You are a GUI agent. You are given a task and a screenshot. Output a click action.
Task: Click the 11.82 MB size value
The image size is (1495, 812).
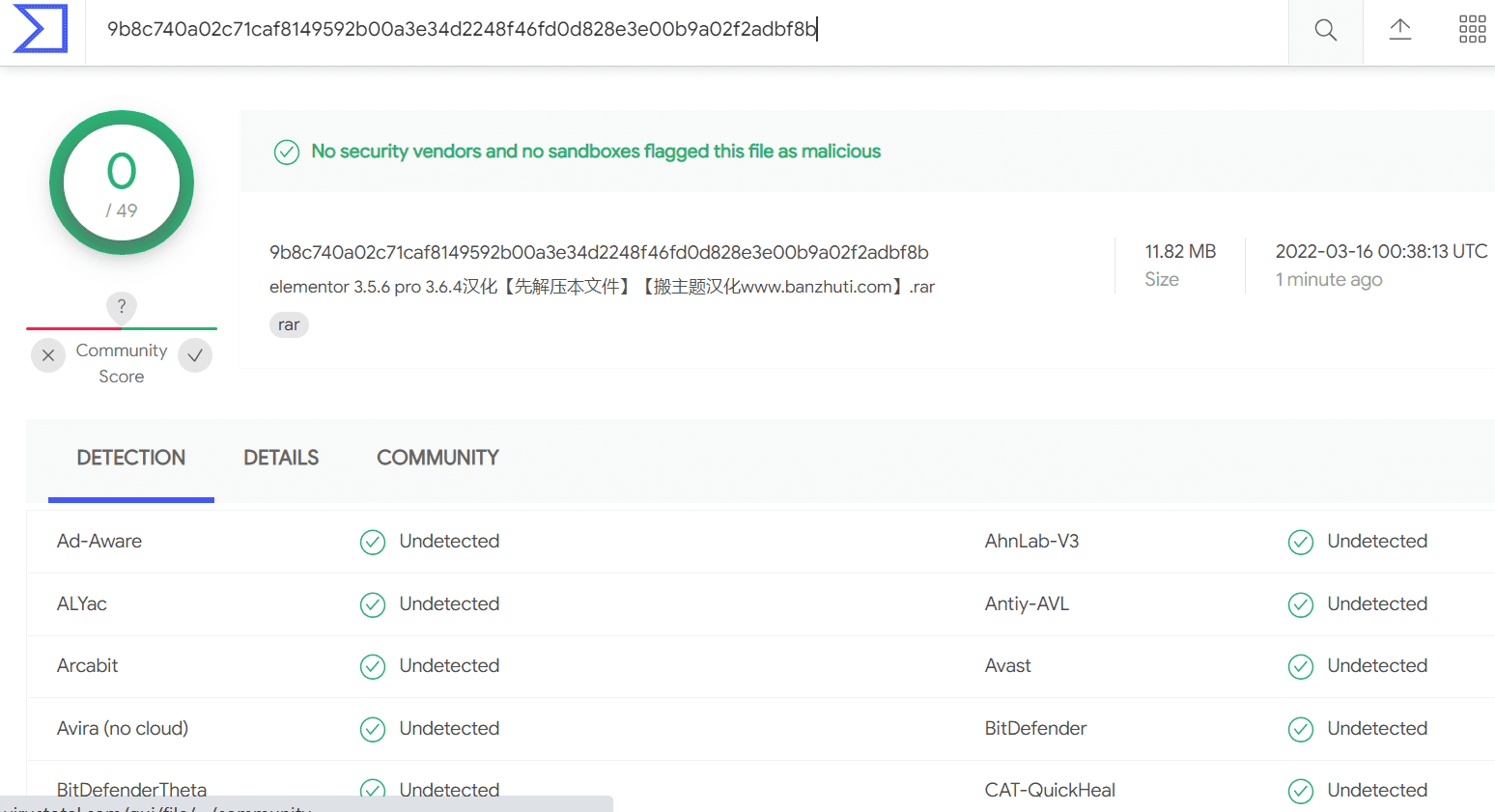1180,252
